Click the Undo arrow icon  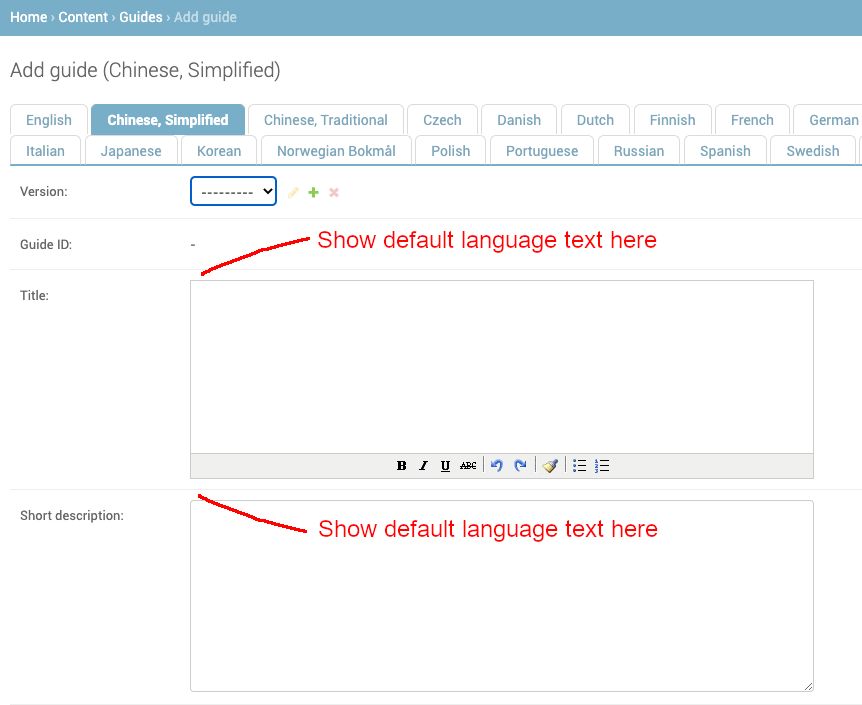pos(496,466)
